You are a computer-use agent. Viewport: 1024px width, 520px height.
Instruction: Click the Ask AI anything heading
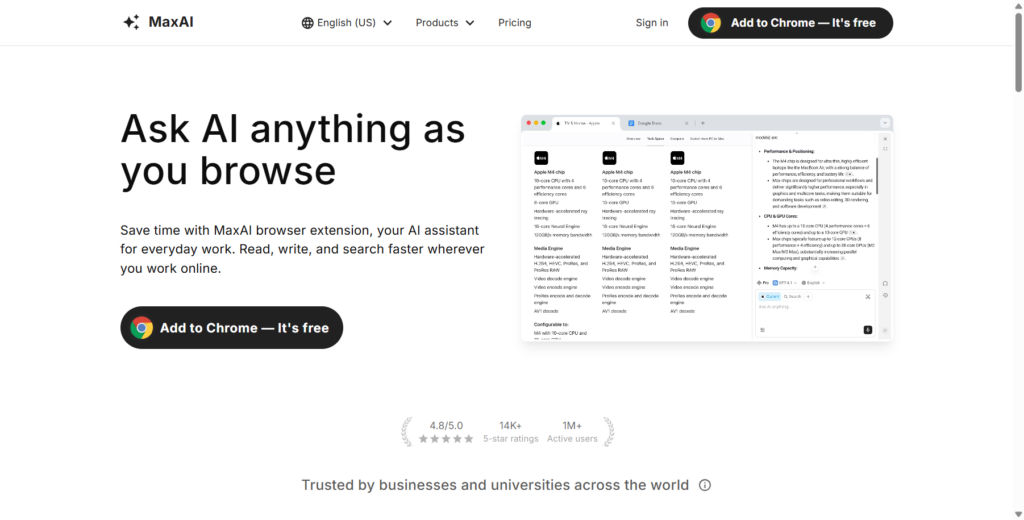pyautogui.click(x=293, y=149)
